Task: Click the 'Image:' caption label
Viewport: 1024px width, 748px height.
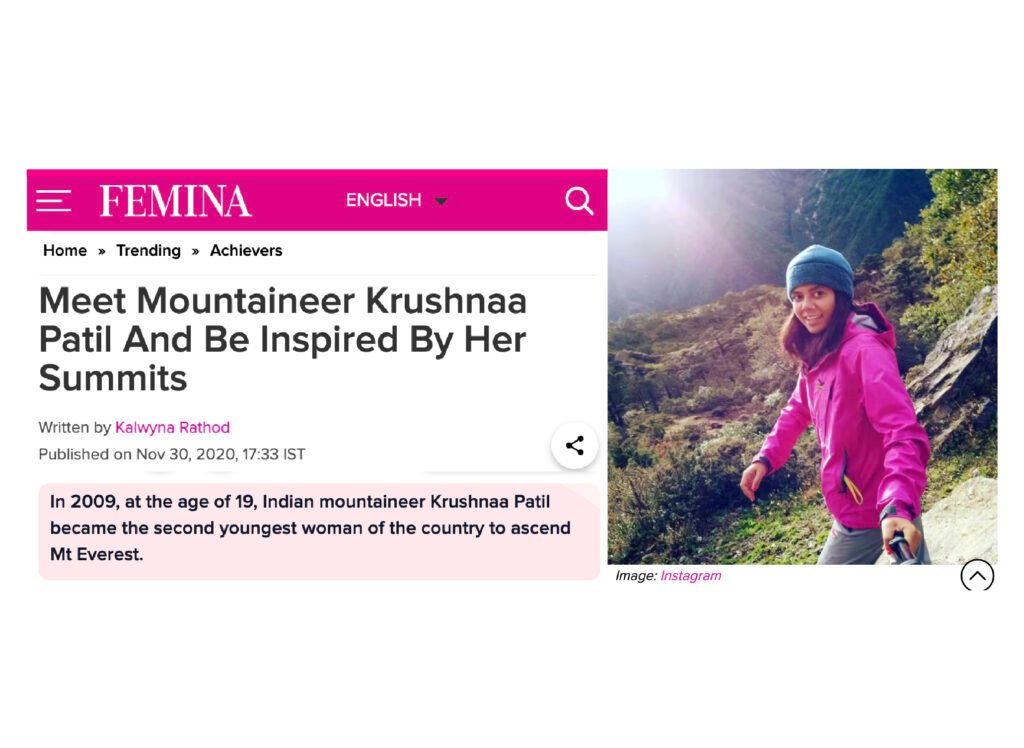Action: coord(635,576)
